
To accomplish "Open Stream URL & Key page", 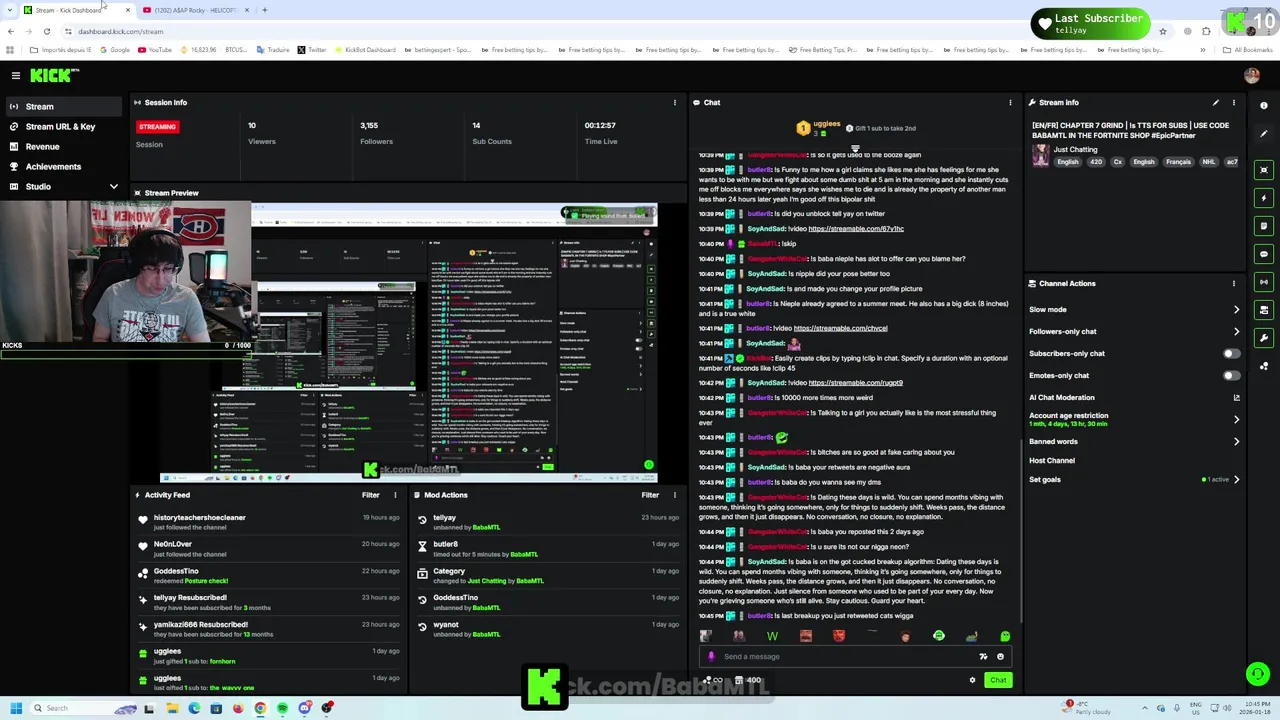I will [x=65, y=127].
